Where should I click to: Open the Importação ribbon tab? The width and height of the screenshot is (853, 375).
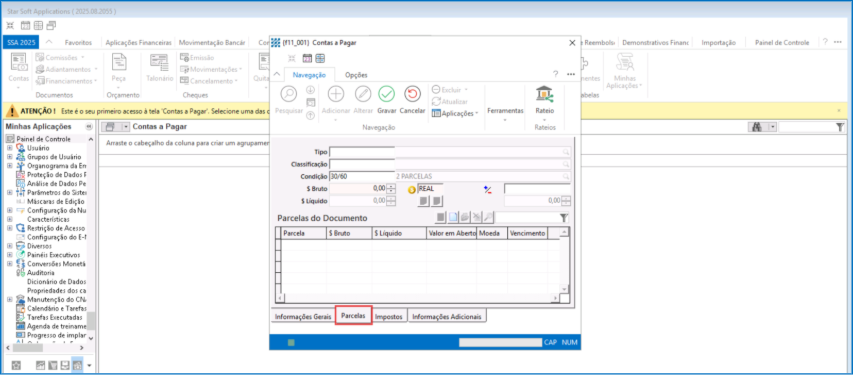719,42
